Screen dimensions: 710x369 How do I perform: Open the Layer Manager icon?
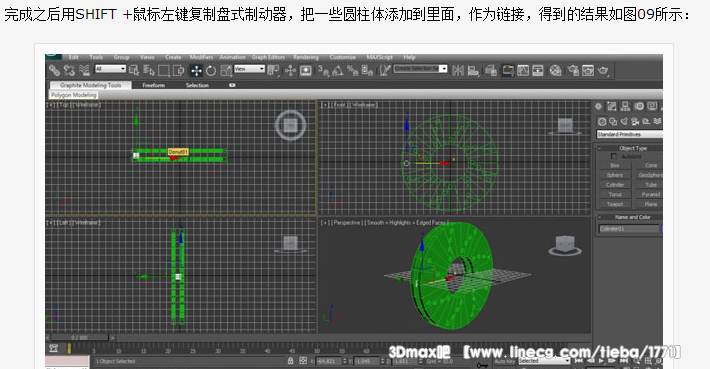point(491,70)
